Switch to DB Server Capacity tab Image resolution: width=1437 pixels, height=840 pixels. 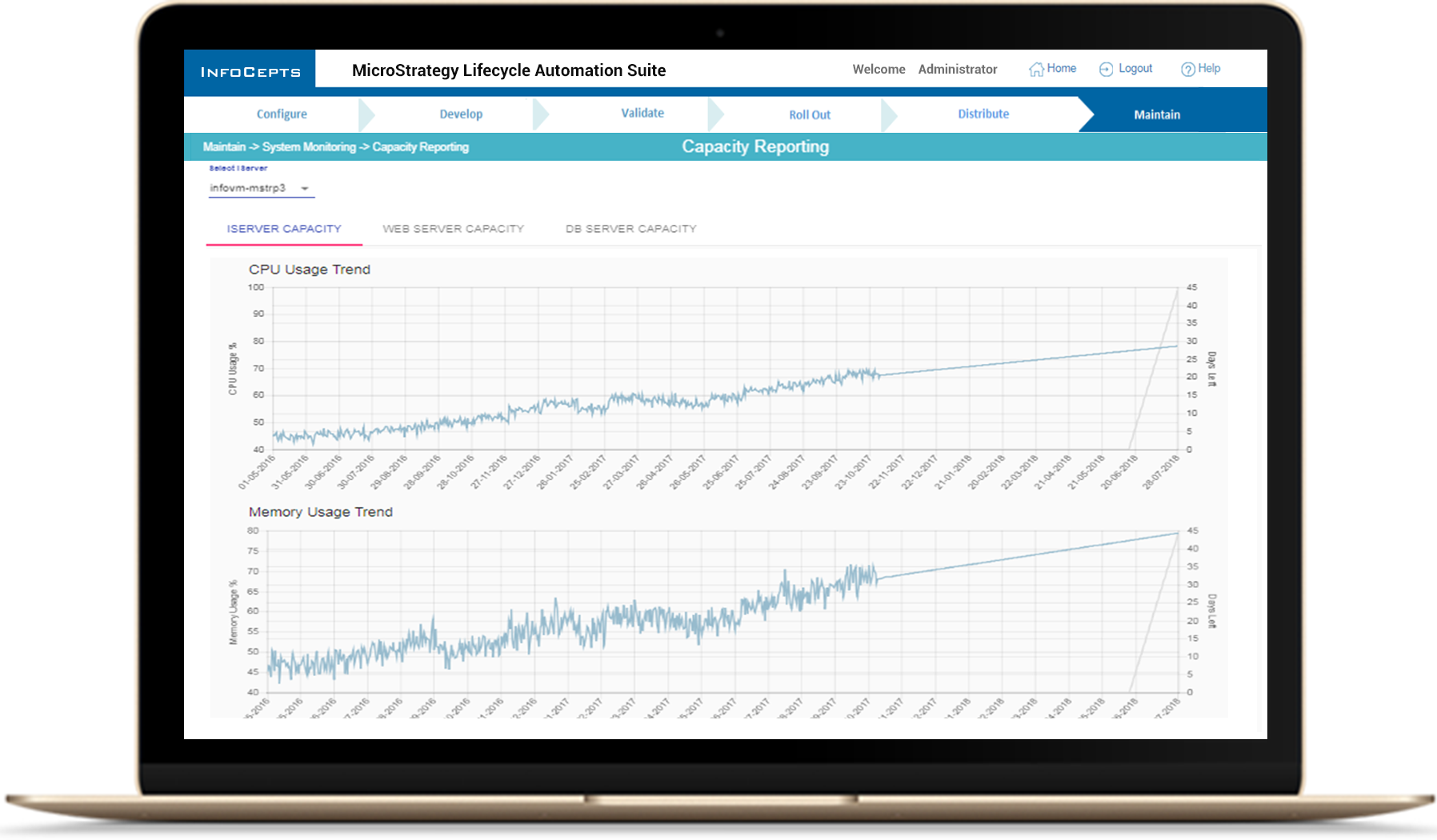pos(630,229)
